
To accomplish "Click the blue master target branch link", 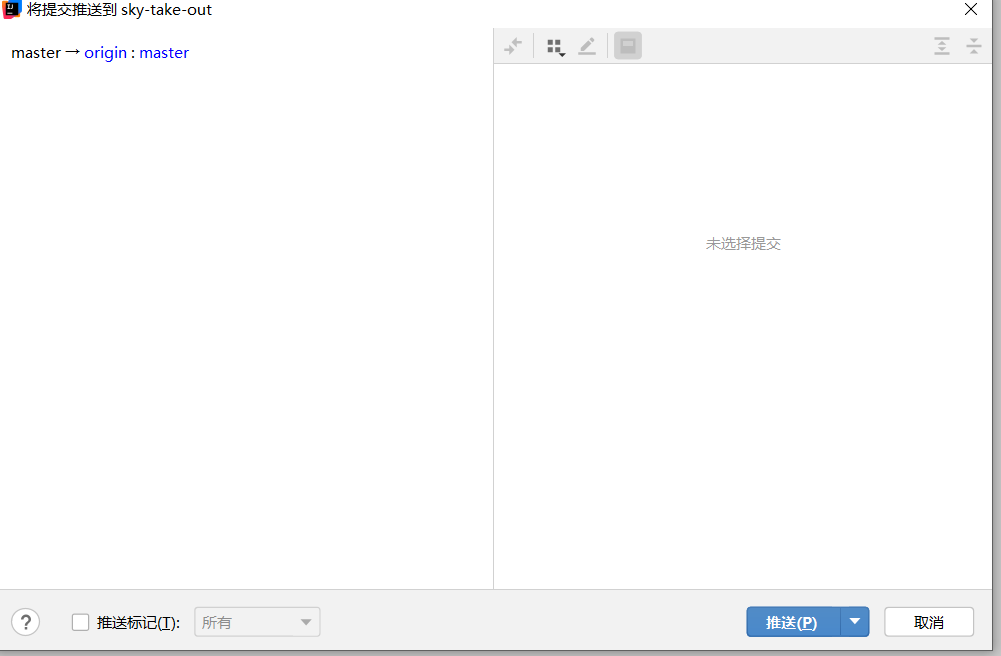I will point(164,53).
